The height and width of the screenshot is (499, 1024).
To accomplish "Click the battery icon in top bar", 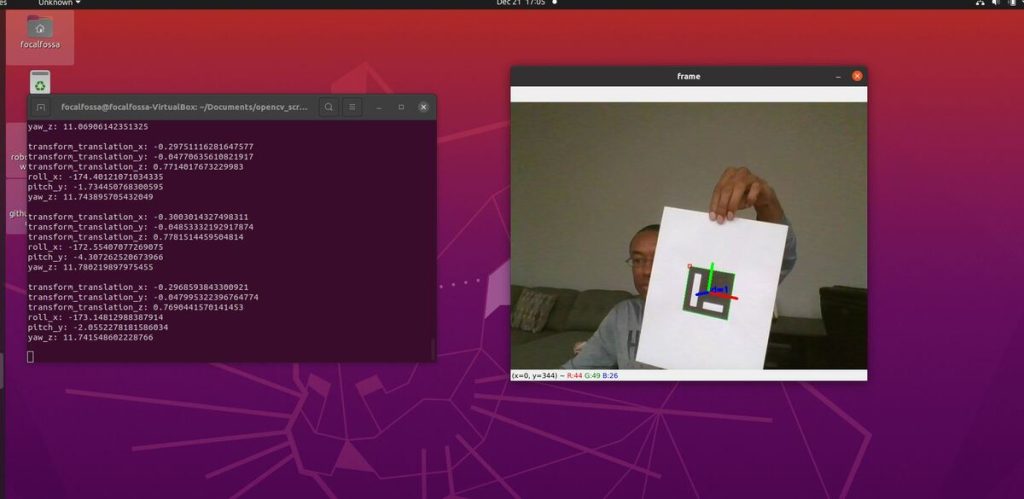I will point(1010,4).
